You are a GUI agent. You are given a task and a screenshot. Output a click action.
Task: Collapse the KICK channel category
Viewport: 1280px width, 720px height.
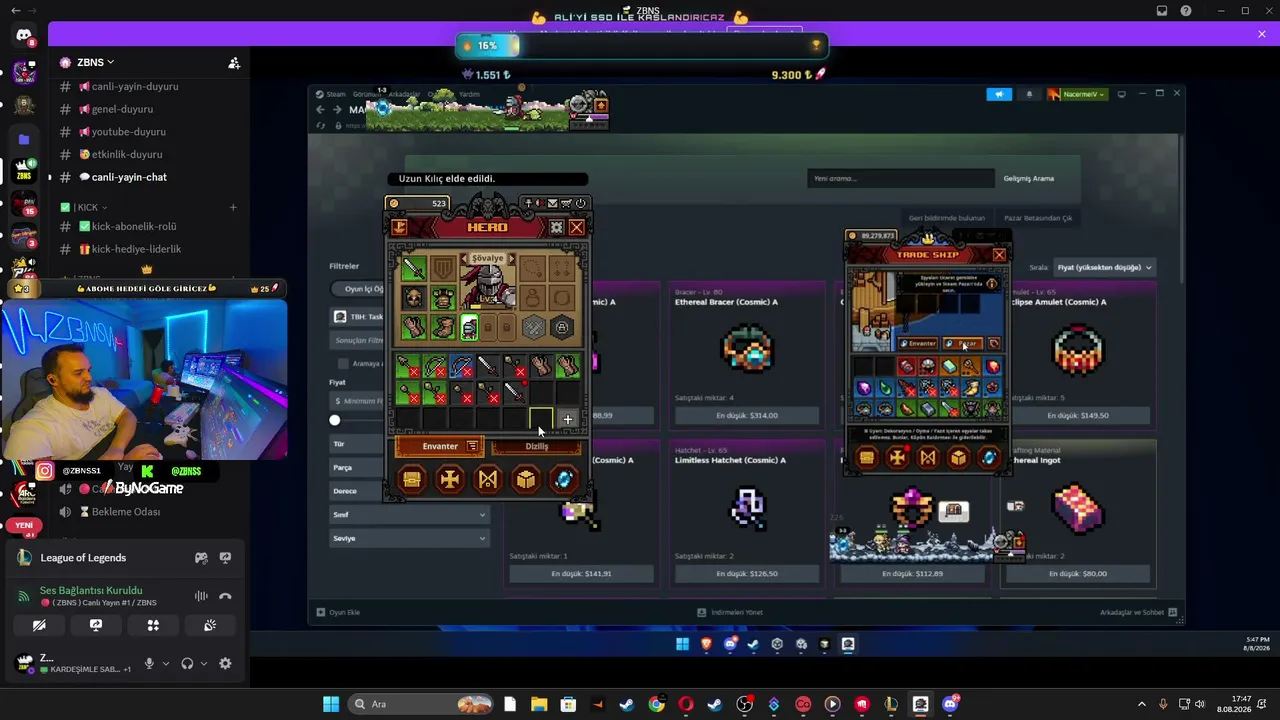point(88,207)
